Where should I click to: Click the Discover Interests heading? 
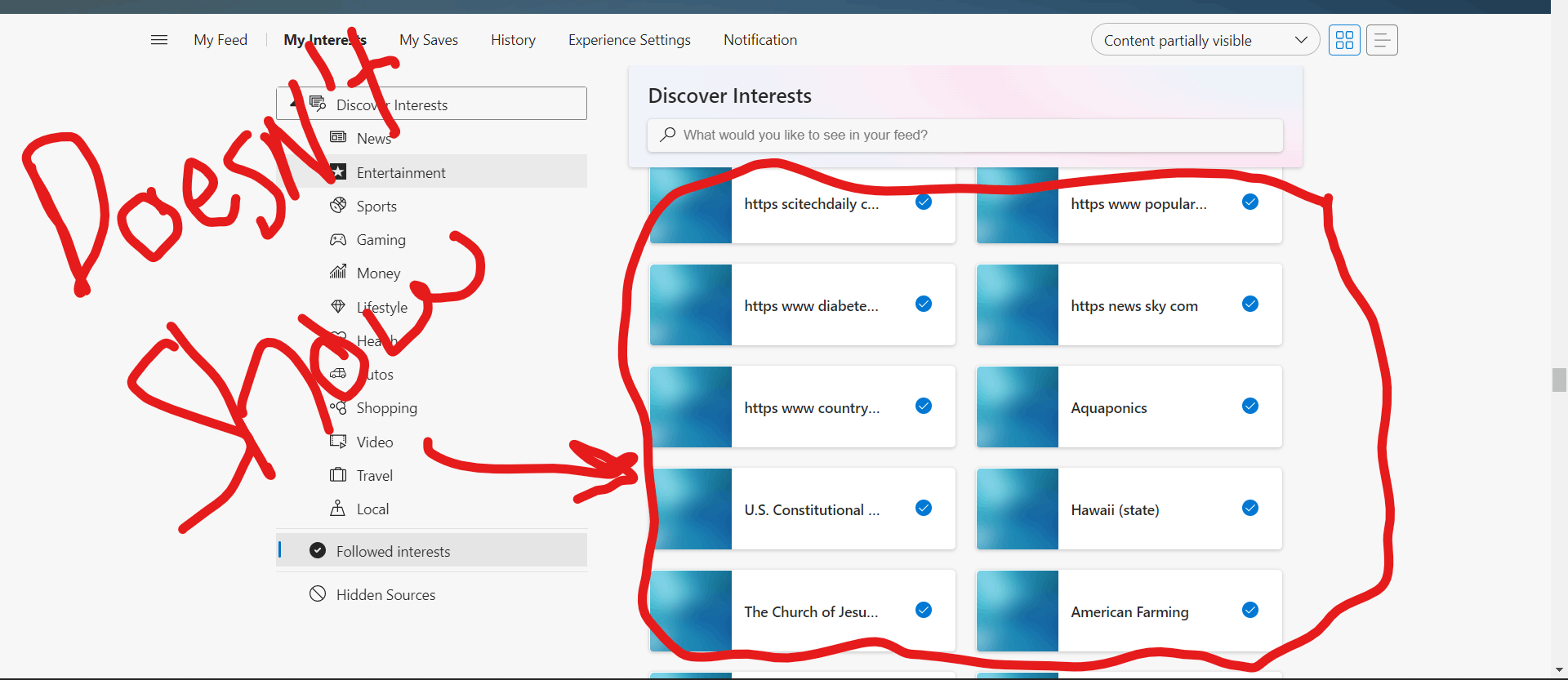click(x=729, y=96)
